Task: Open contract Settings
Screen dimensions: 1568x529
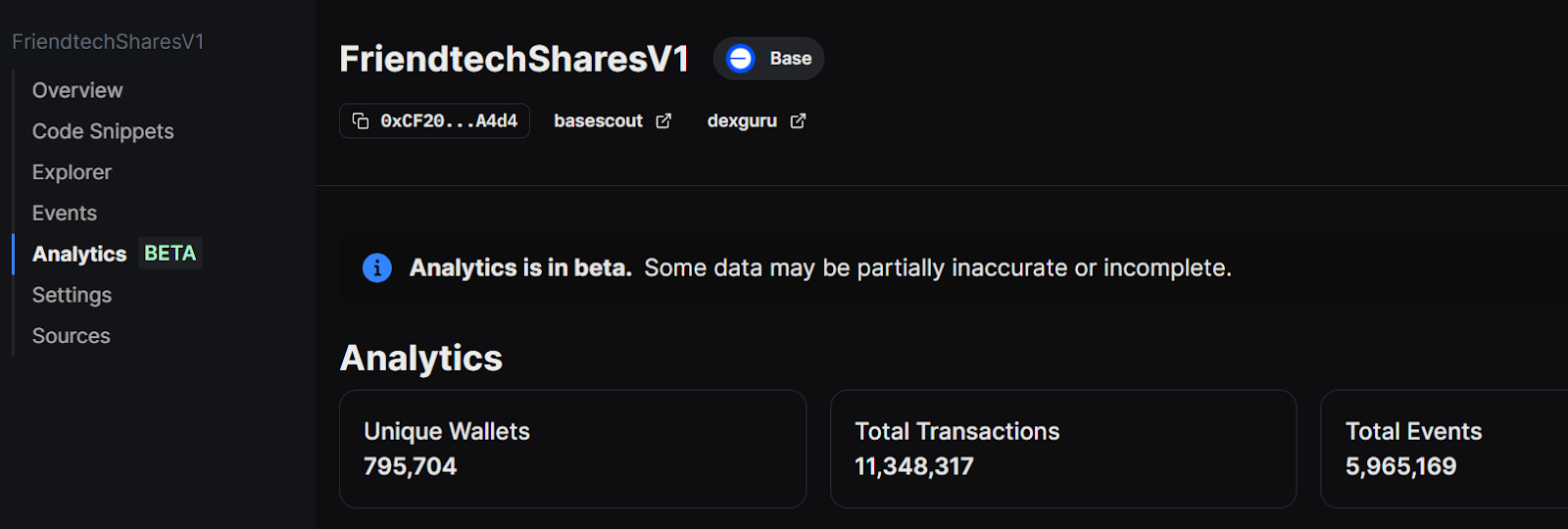Action: [72, 295]
